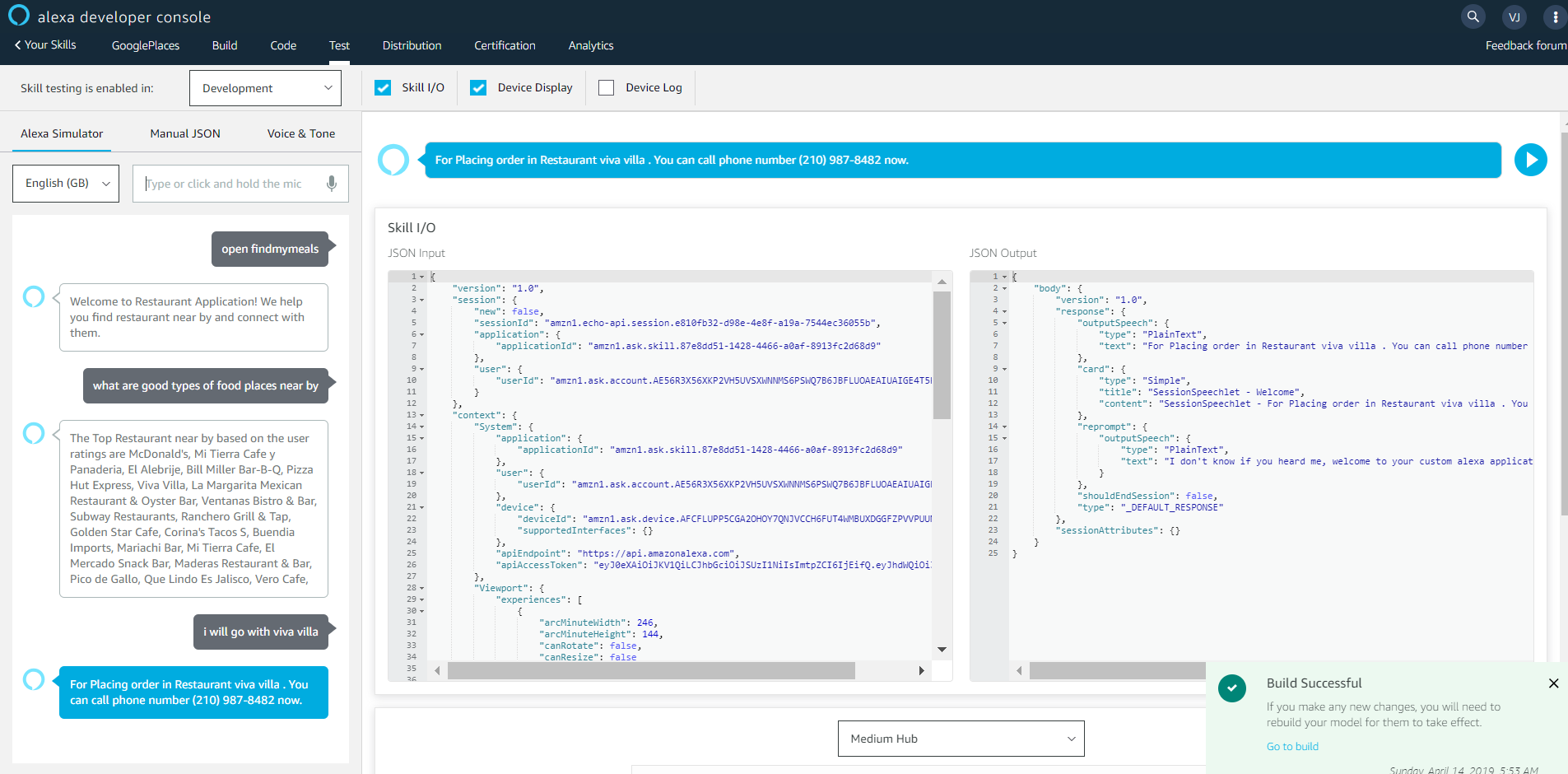Click Alexa ring icon beside the Welcome message
The height and width of the screenshot is (774, 1568).
(x=34, y=296)
